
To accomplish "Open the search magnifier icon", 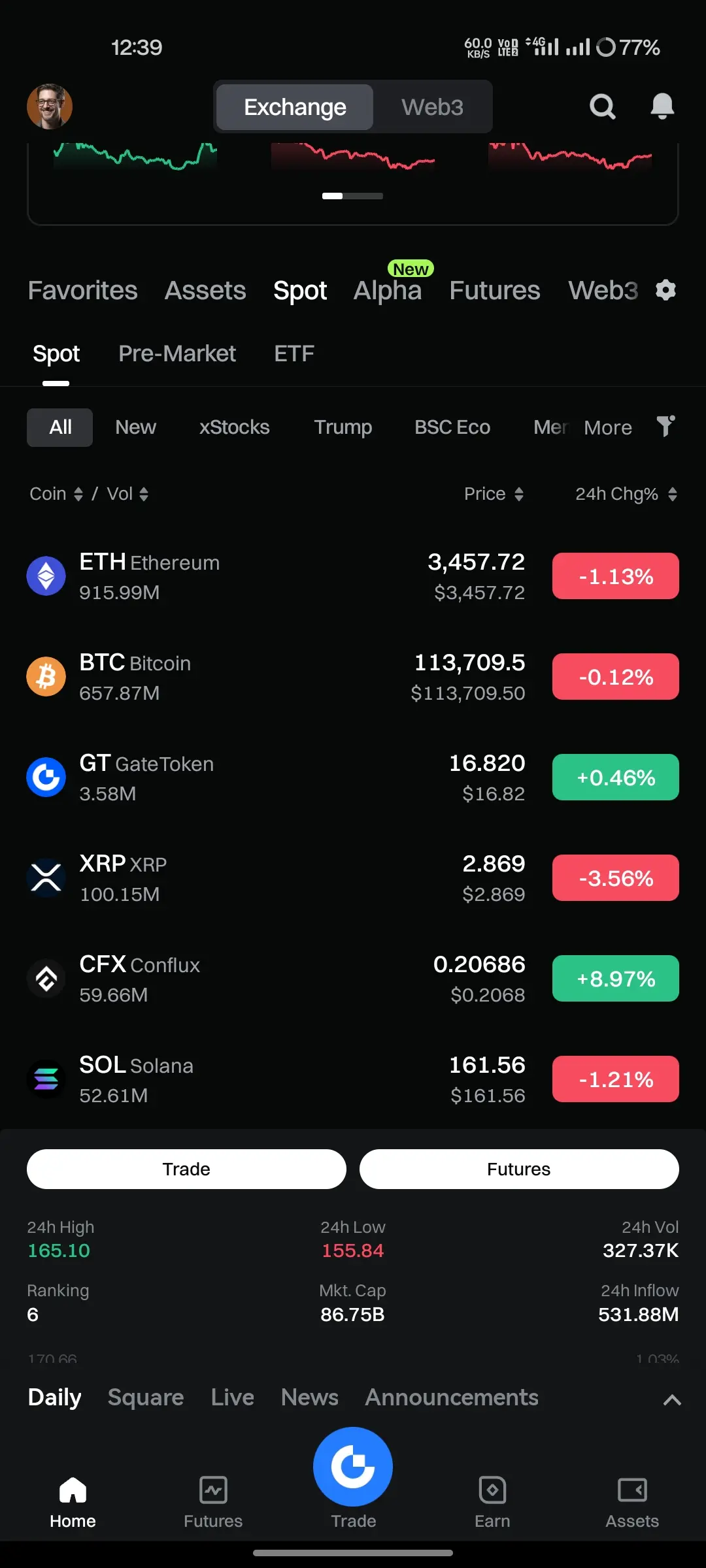I will point(602,106).
